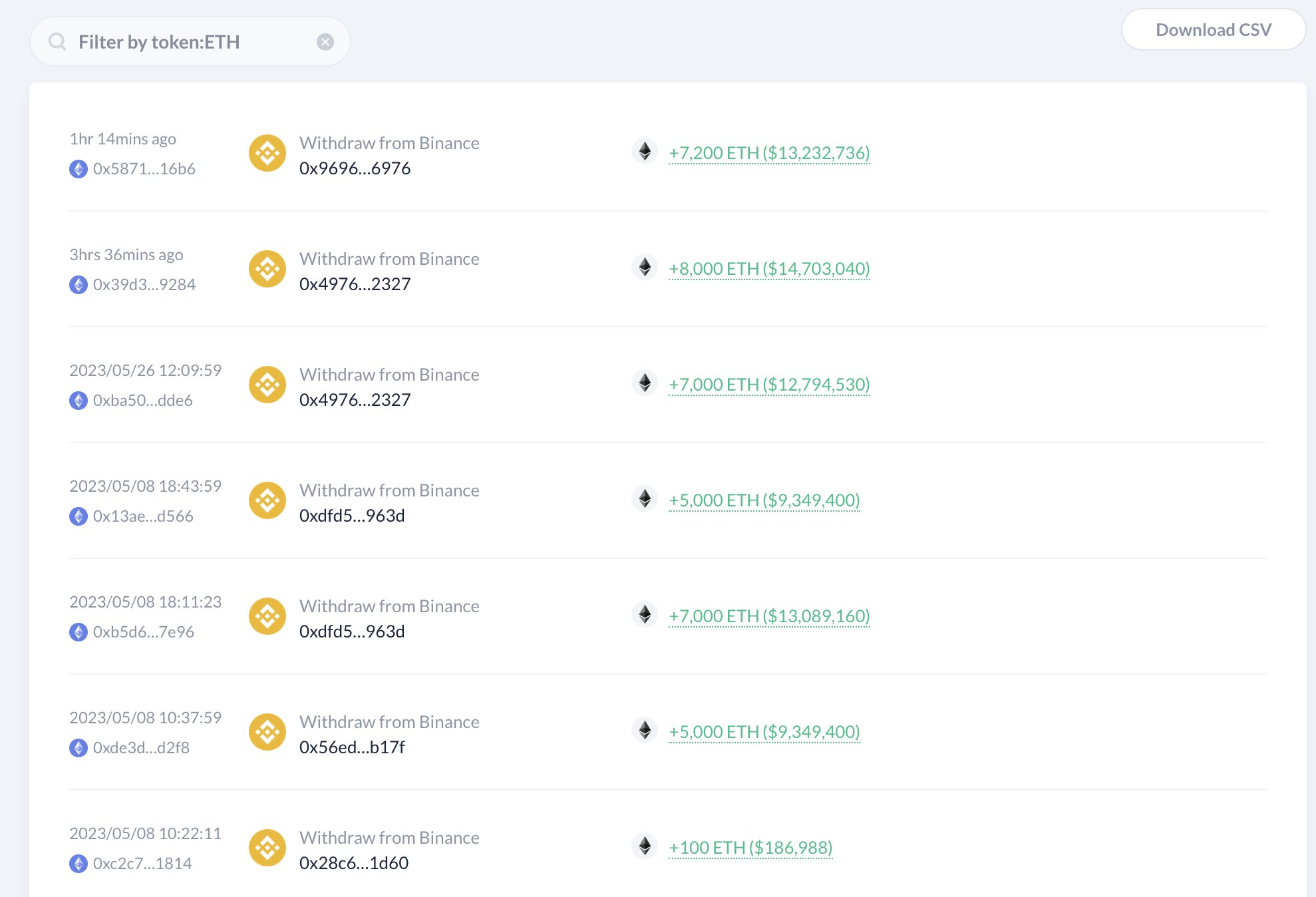Open transaction hash 0xb5d6...7e96

coord(144,632)
